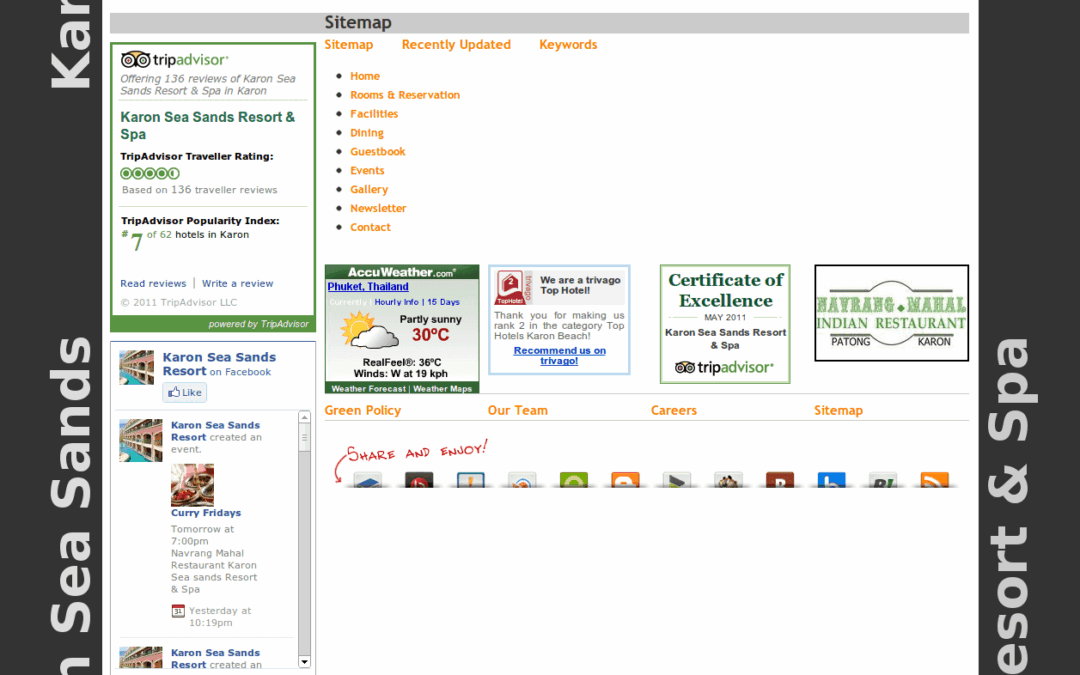This screenshot has height=675, width=1080.
Task: Open the Write a review link
Action: [x=238, y=284]
